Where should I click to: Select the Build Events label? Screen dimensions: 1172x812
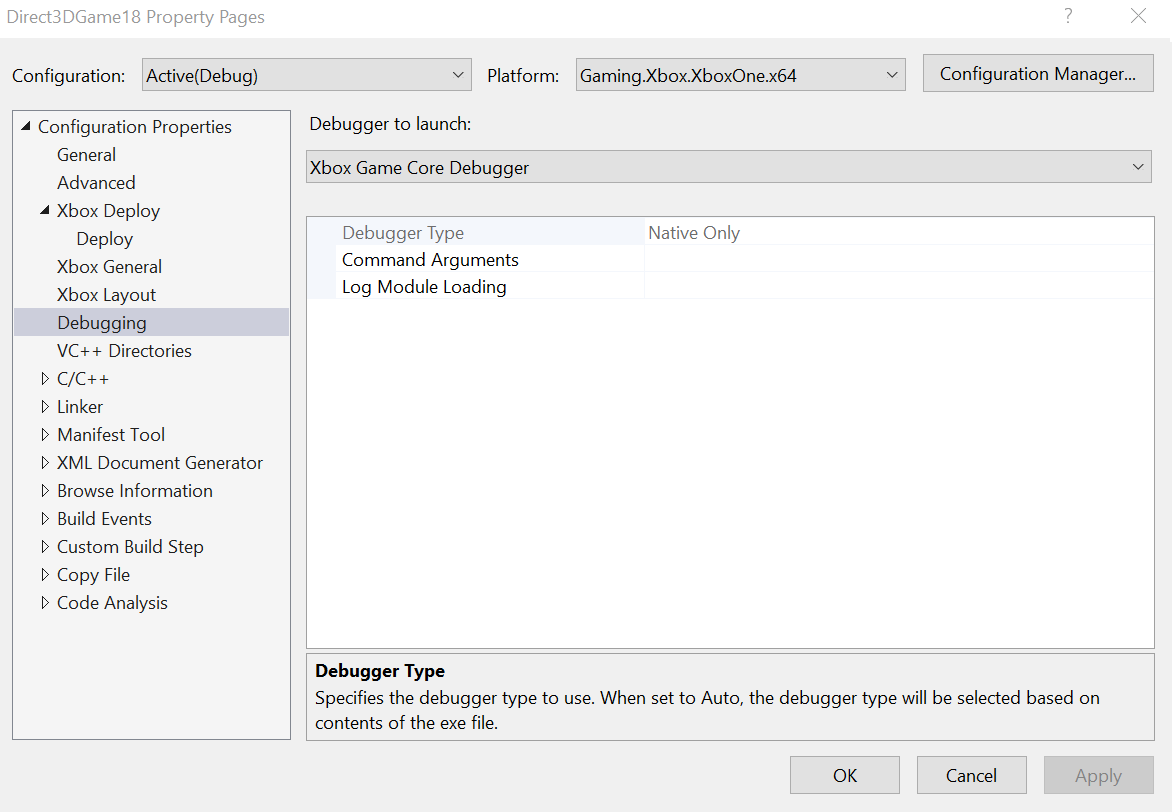[x=104, y=519]
